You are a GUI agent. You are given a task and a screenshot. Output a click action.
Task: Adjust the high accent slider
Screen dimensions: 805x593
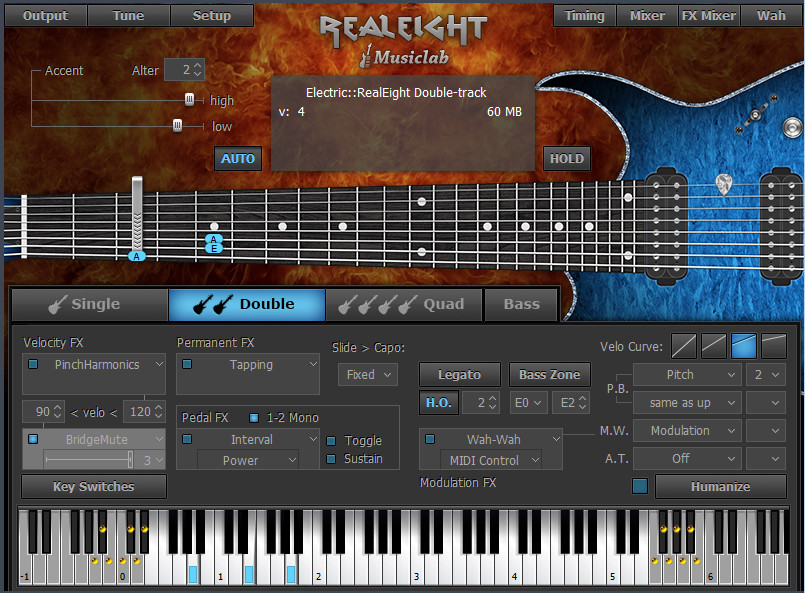(190, 99)
